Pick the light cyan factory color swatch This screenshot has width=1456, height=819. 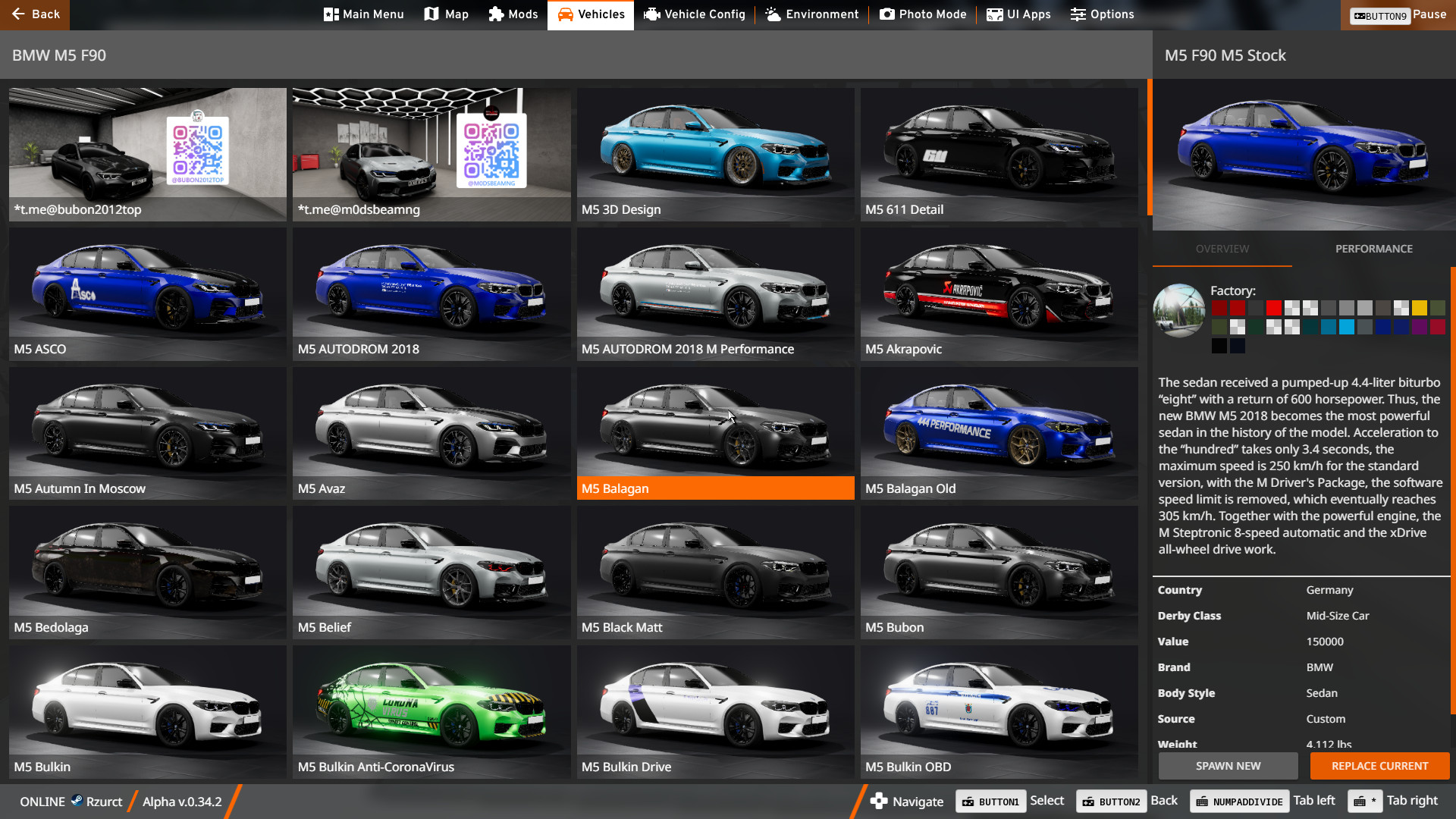coord(1347,327)
